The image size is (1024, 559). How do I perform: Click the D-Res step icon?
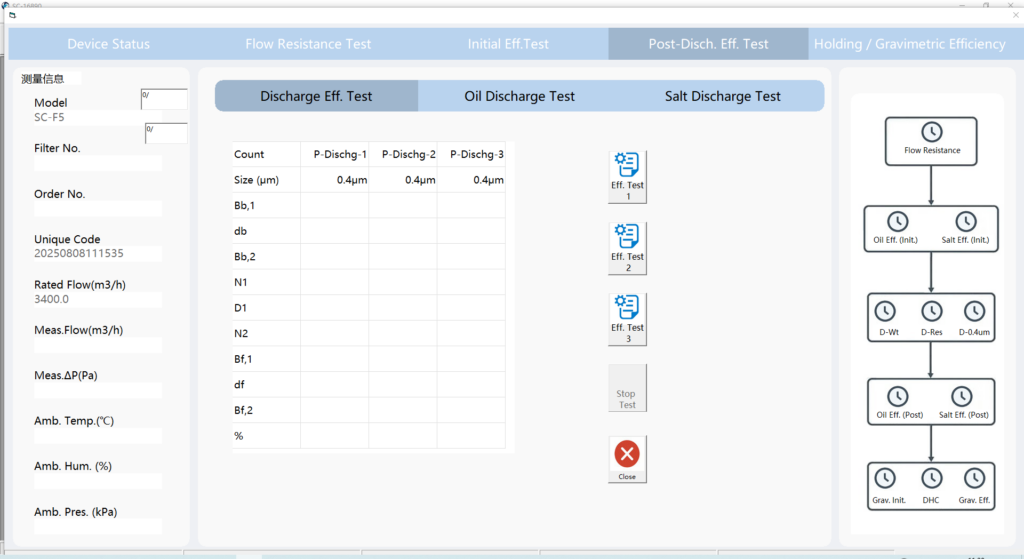(x=931, y=311)
